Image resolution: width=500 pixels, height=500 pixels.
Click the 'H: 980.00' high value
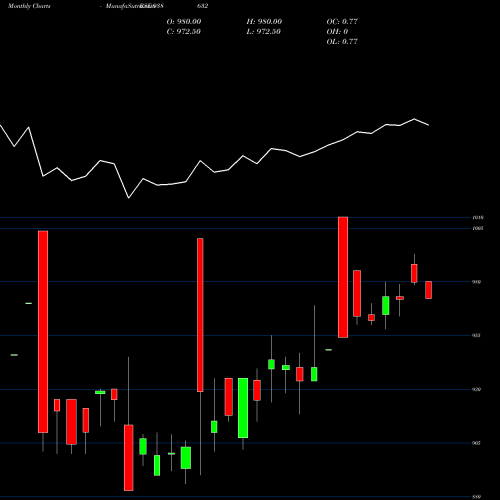coord(264,22)
